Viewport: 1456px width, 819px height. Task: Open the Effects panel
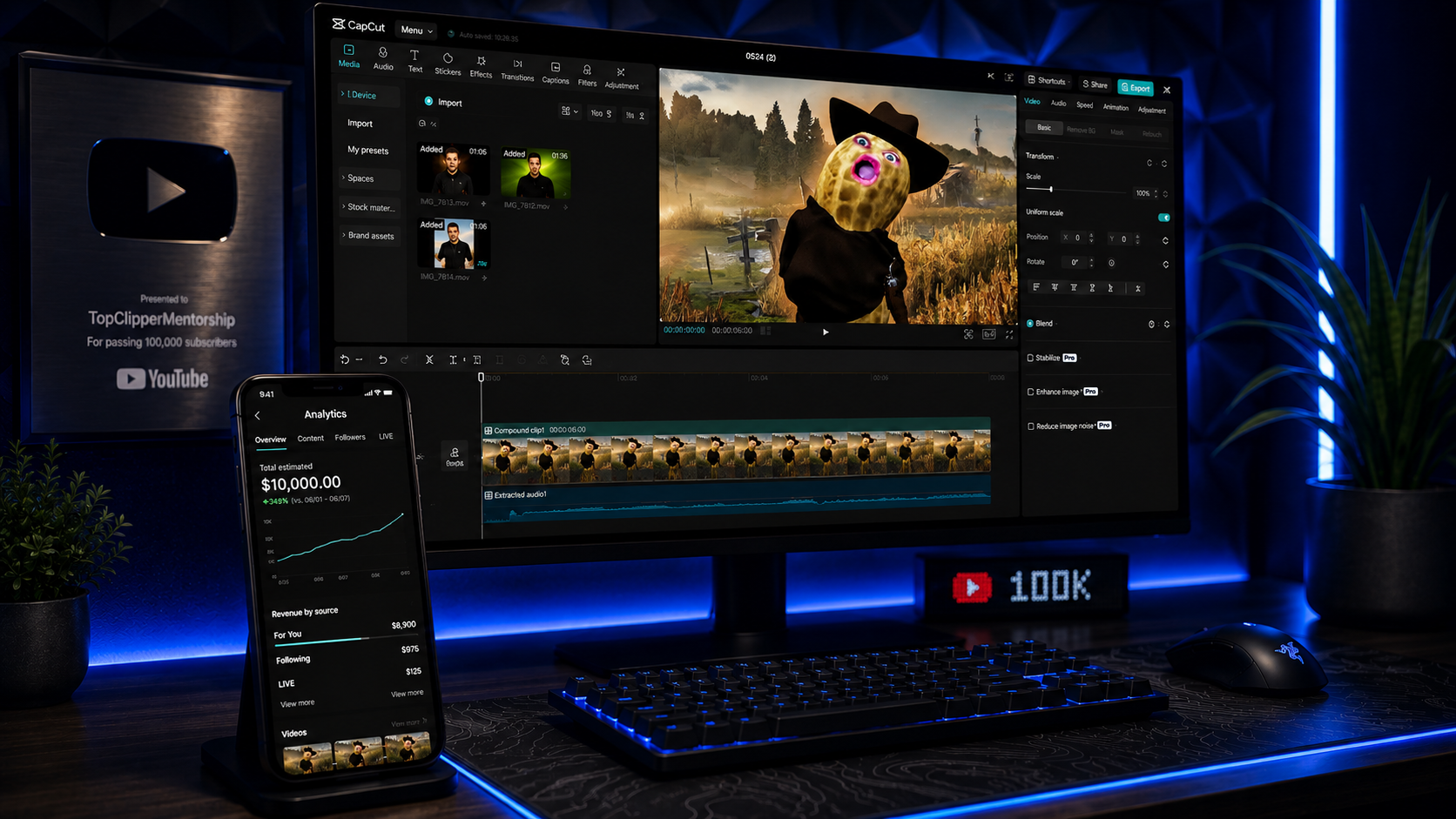click(x=481, y=67)
